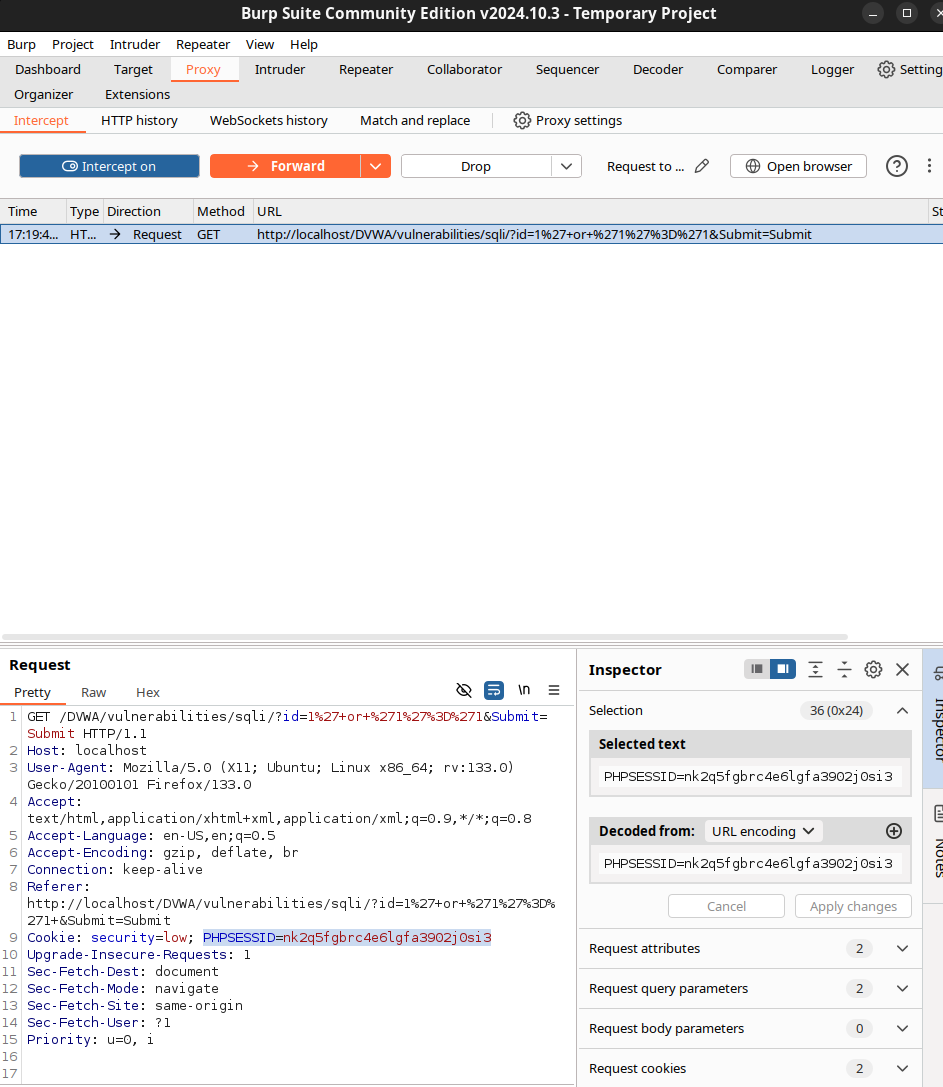Select the intercepted GET request row
The height and width of the screenshot is (1087, 943).
click(472, 234)
